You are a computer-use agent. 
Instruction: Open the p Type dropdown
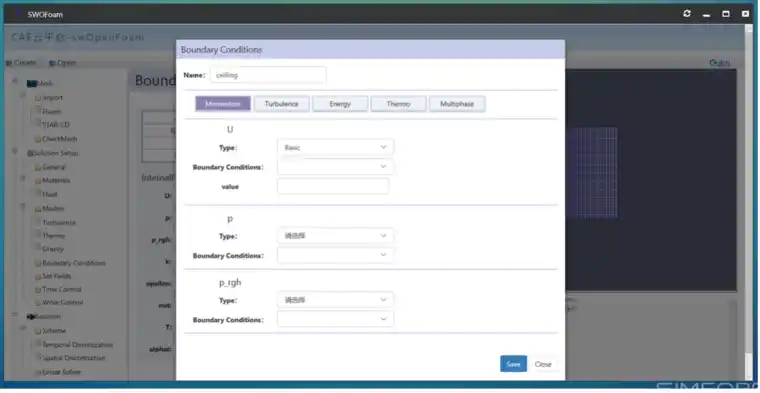pos(335,236)
